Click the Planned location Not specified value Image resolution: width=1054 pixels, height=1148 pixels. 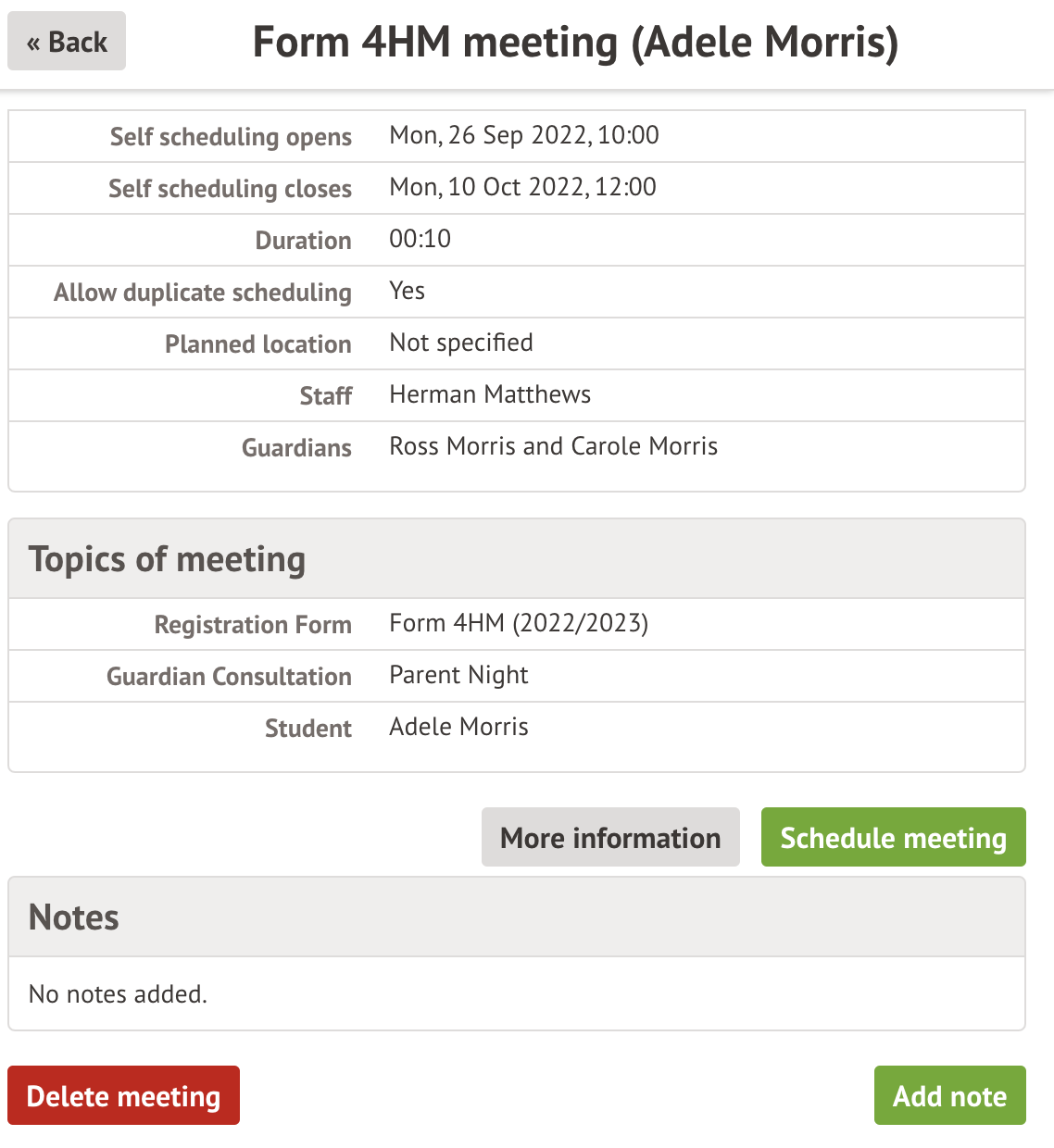461,343
